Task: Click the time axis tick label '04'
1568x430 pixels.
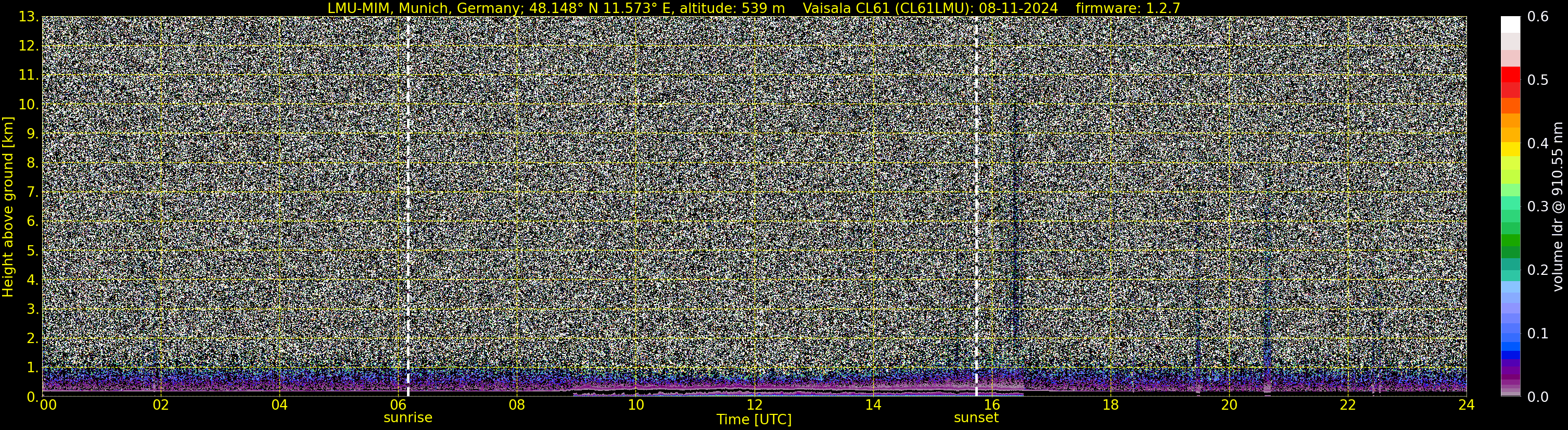Action: 279,405
